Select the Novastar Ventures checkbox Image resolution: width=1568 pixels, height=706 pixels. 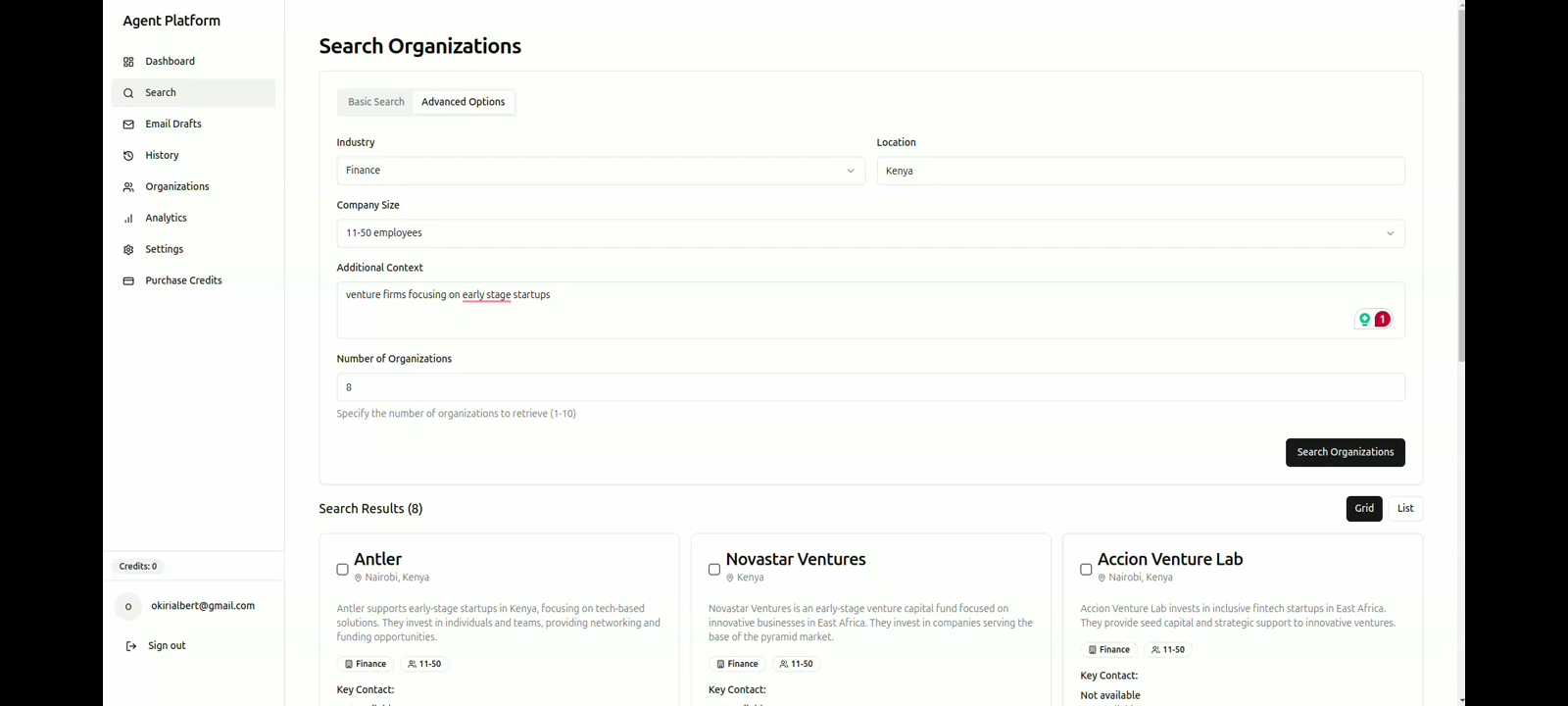[x=714, y=570]
